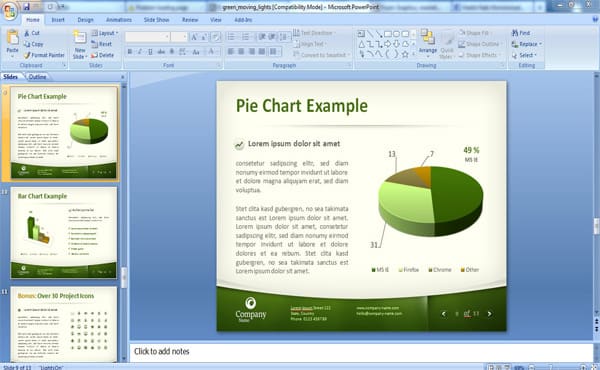The width and height of the screenshot is (600, 370).
Task: Increase font size with the Grow Font icon
Action: pyautogui.click(x=194, y=37)
